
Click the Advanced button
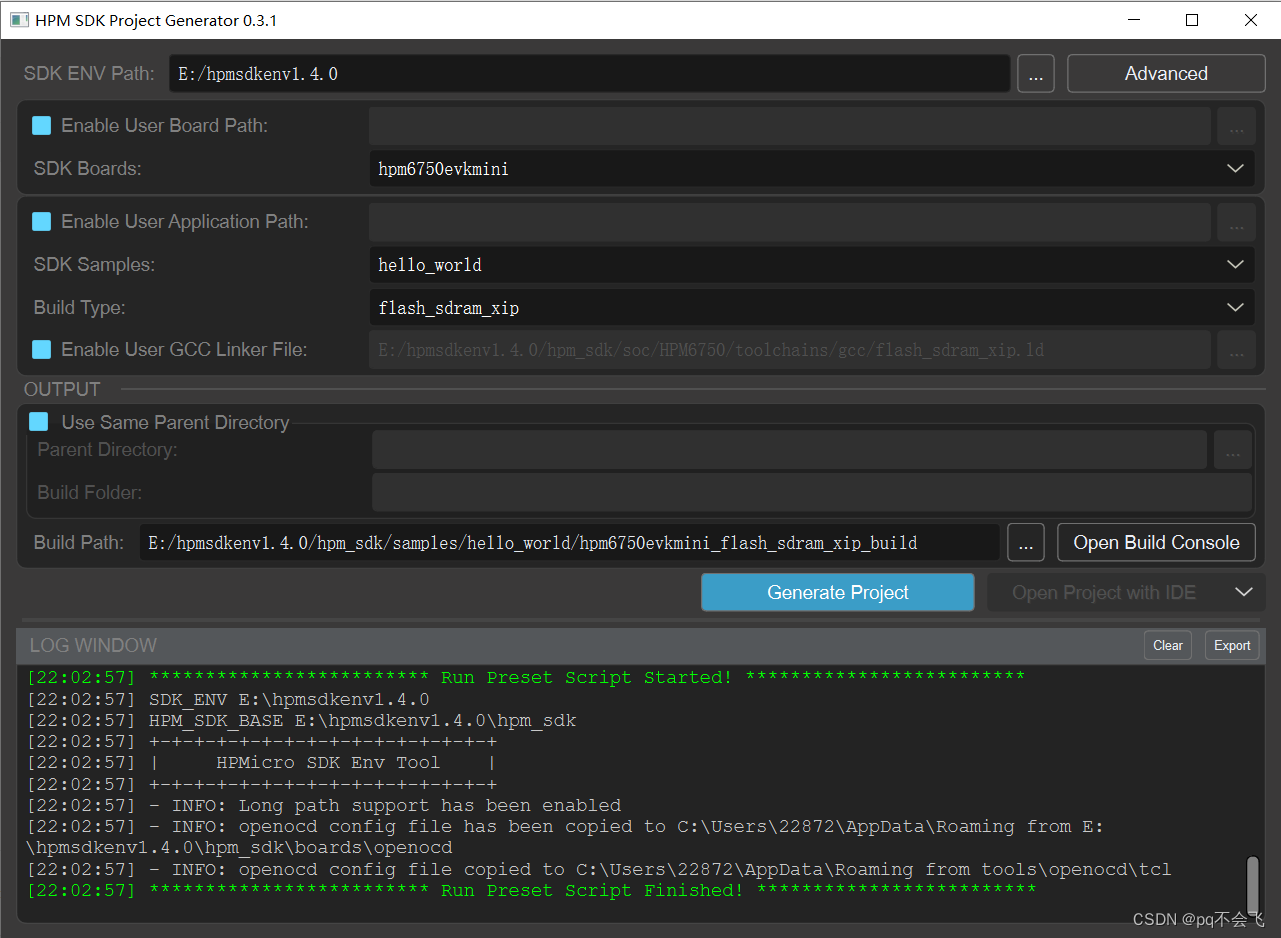click(x=1166, y=73)
